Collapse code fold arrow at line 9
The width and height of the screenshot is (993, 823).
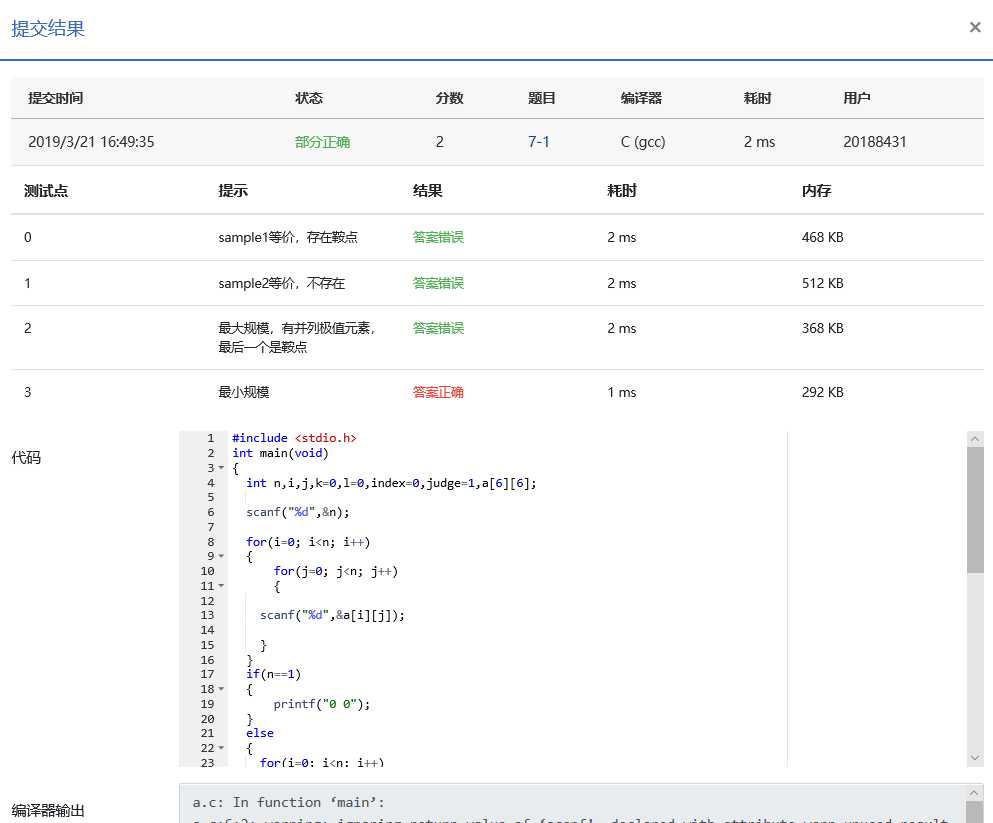pyautogui.click(x=221, y=556)
